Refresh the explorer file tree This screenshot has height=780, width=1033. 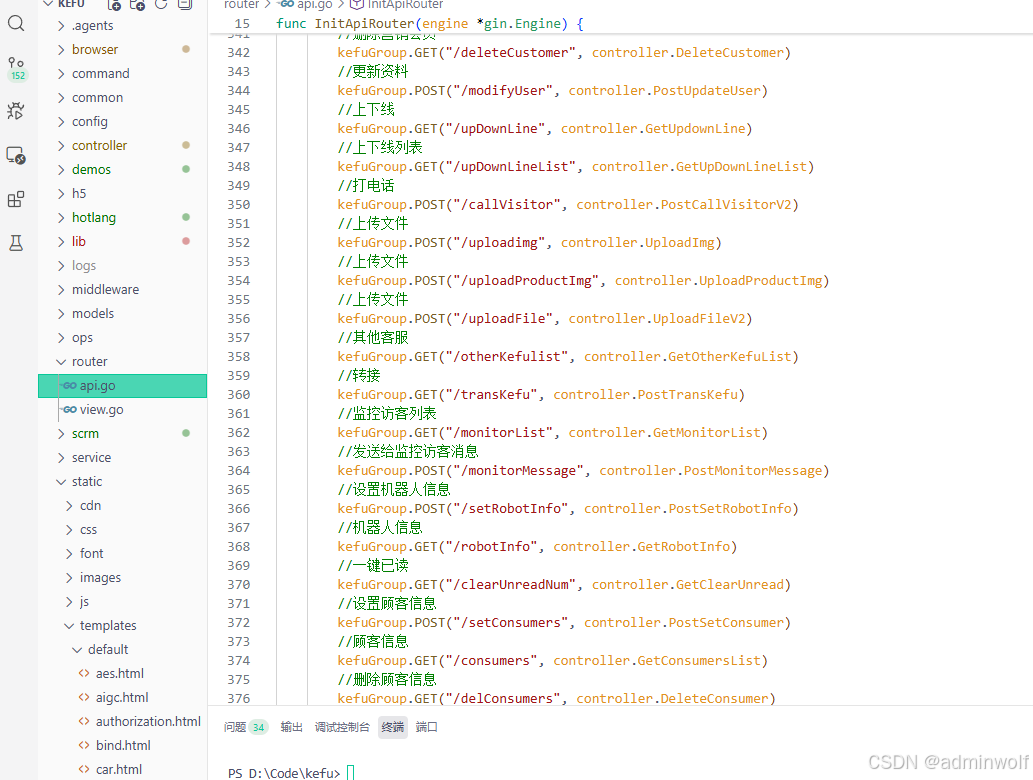161,4
